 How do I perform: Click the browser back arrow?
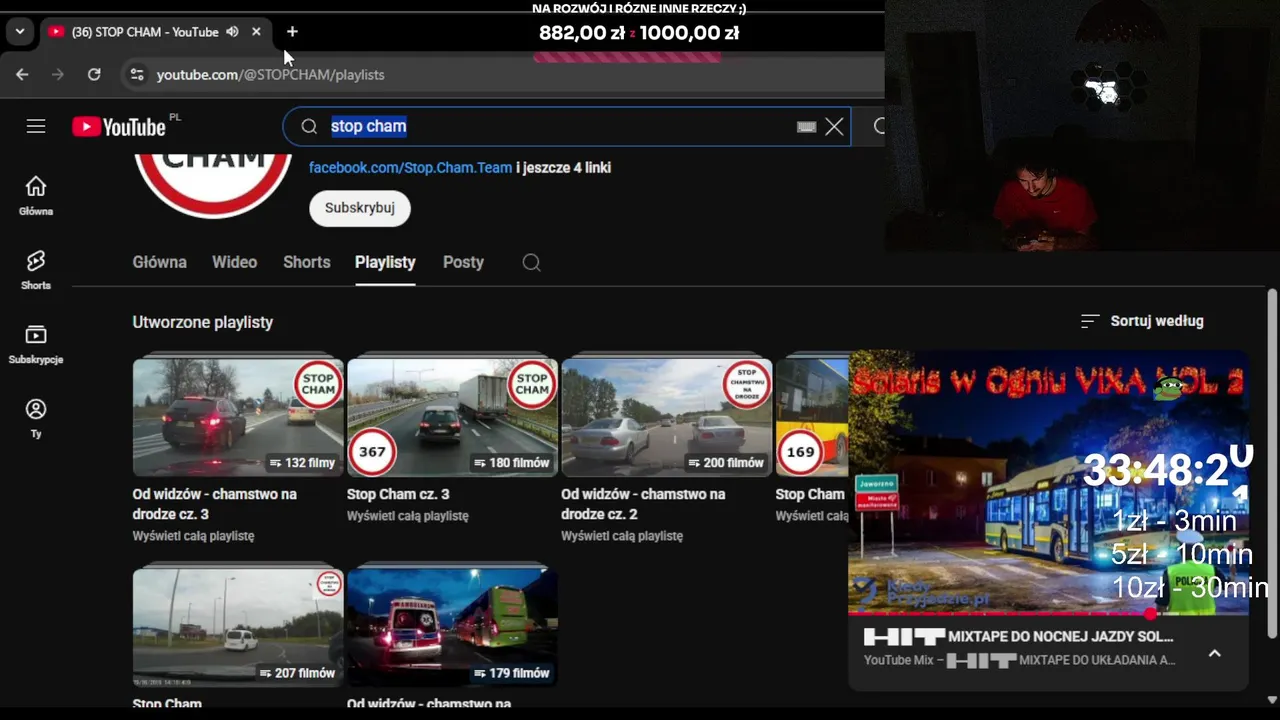point(22,74)
